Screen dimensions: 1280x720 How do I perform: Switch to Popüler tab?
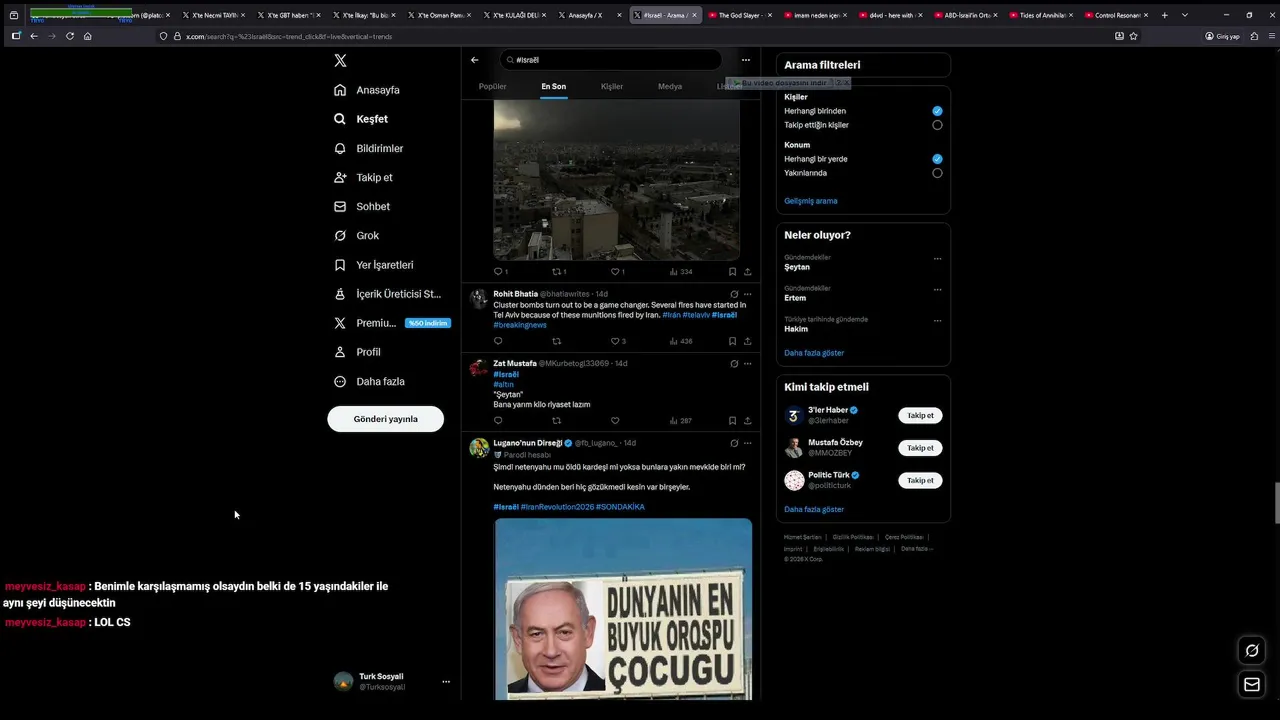pyautogui.click(x=493, y=87)
